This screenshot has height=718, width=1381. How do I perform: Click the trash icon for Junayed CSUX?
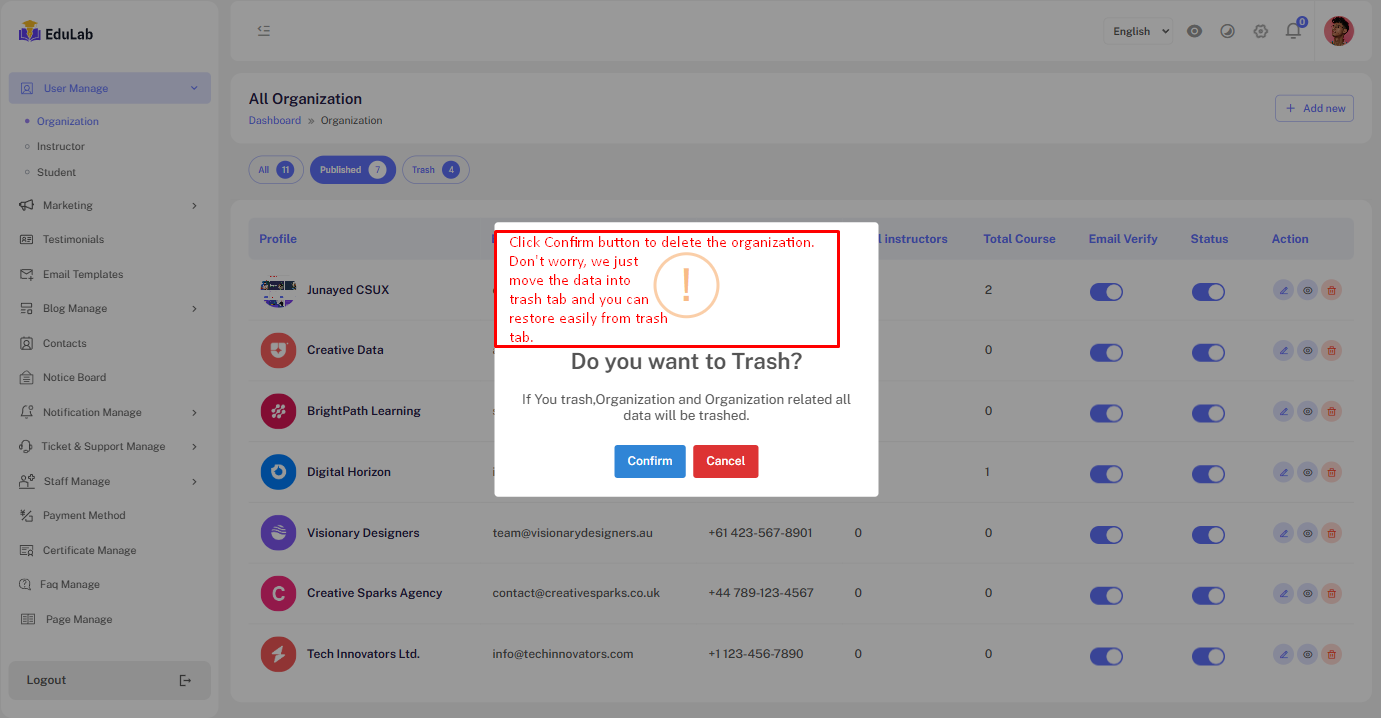click(1331, 291)
